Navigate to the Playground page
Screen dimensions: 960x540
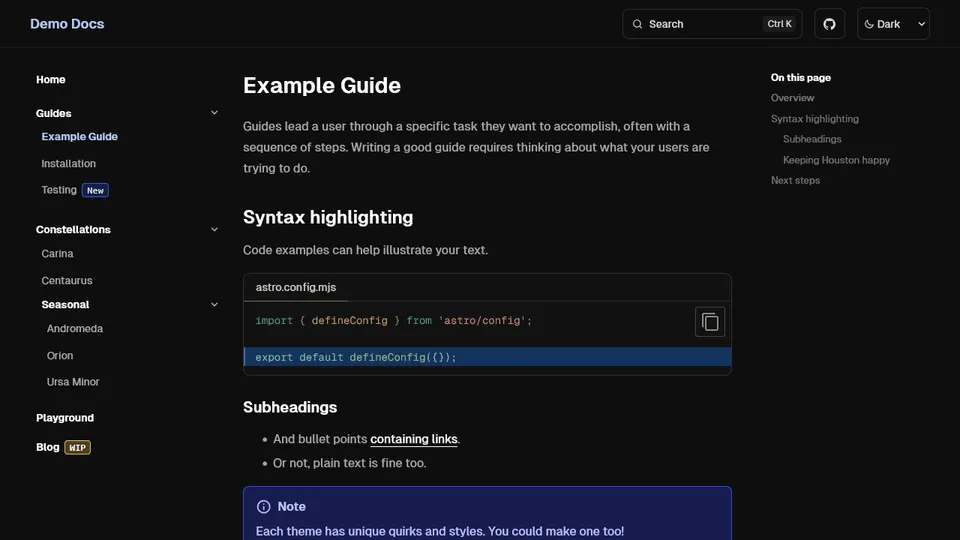click(x=65, y=418)
